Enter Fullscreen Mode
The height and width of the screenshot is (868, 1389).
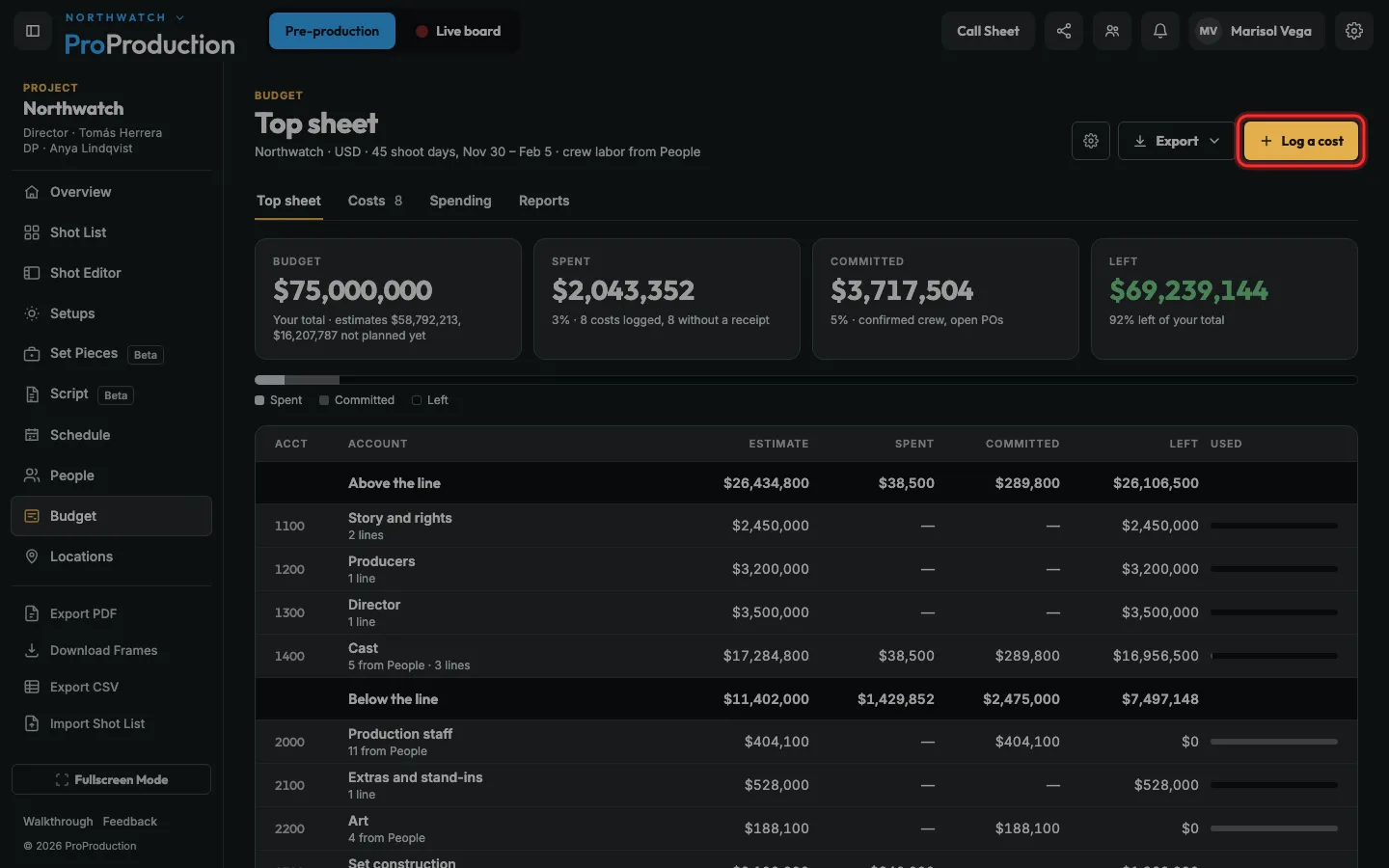pos(111,779)
